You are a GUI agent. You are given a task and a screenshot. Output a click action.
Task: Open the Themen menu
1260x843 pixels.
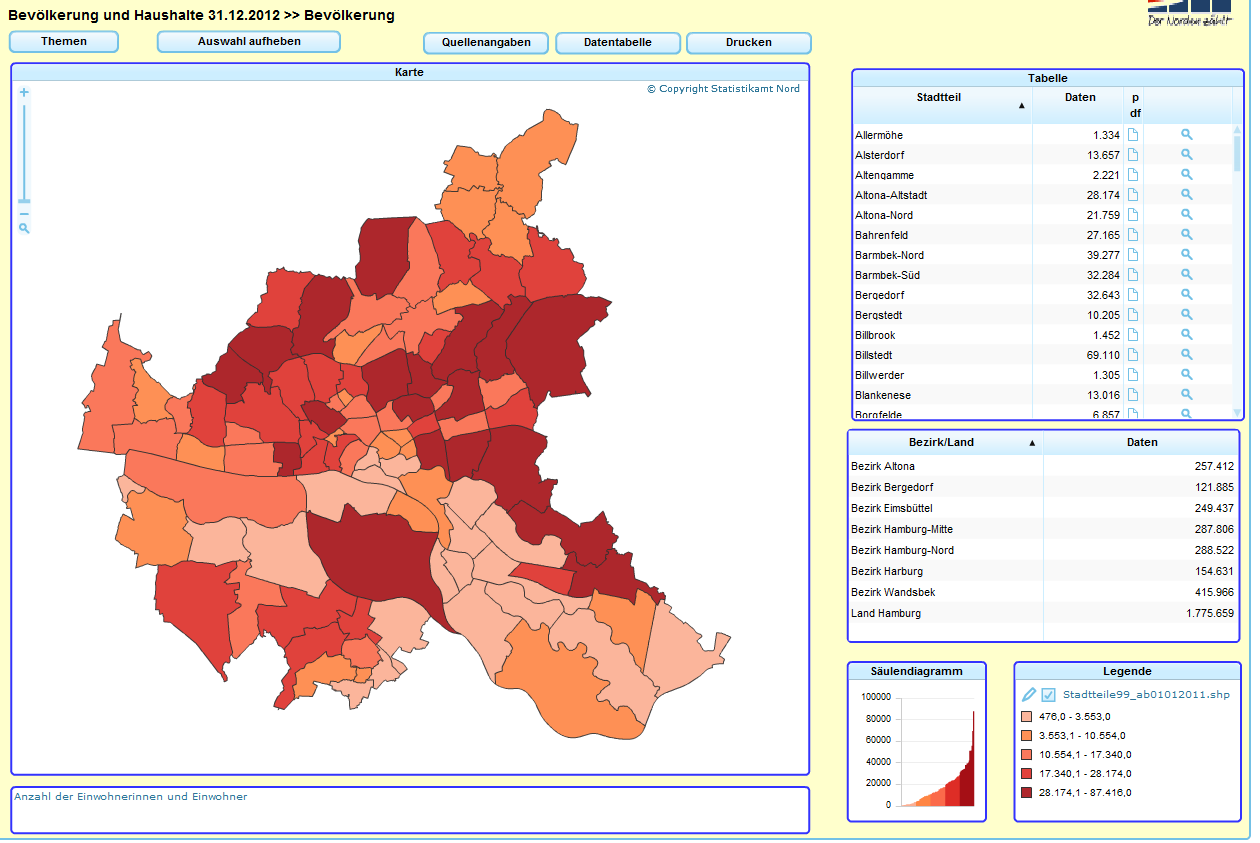tap(64, 42)
